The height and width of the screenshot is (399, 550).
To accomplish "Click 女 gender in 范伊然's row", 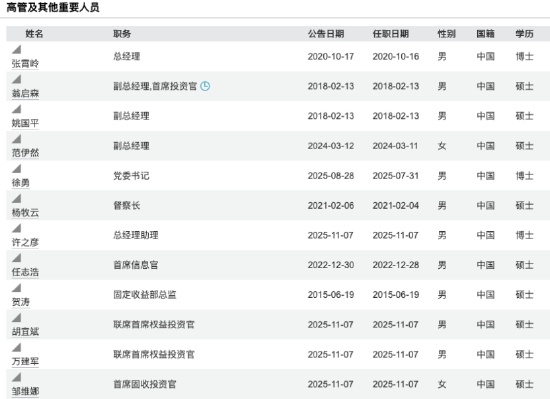I will (x=442, y=146).
